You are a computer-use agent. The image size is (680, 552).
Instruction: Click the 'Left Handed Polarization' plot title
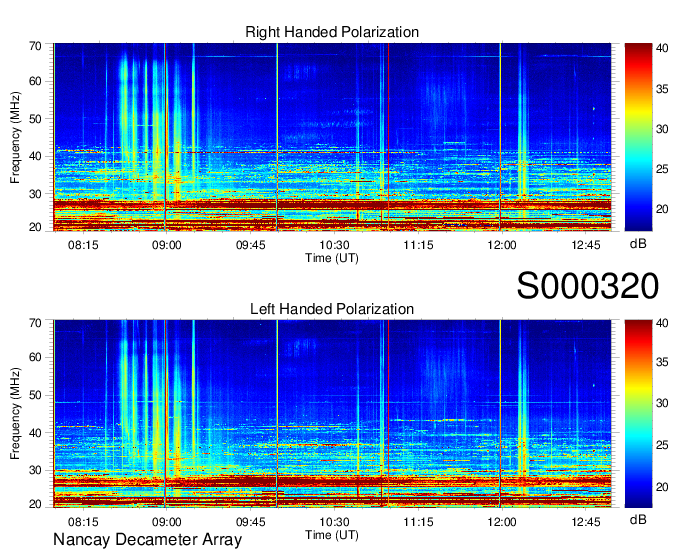click(x=332, y=309)
